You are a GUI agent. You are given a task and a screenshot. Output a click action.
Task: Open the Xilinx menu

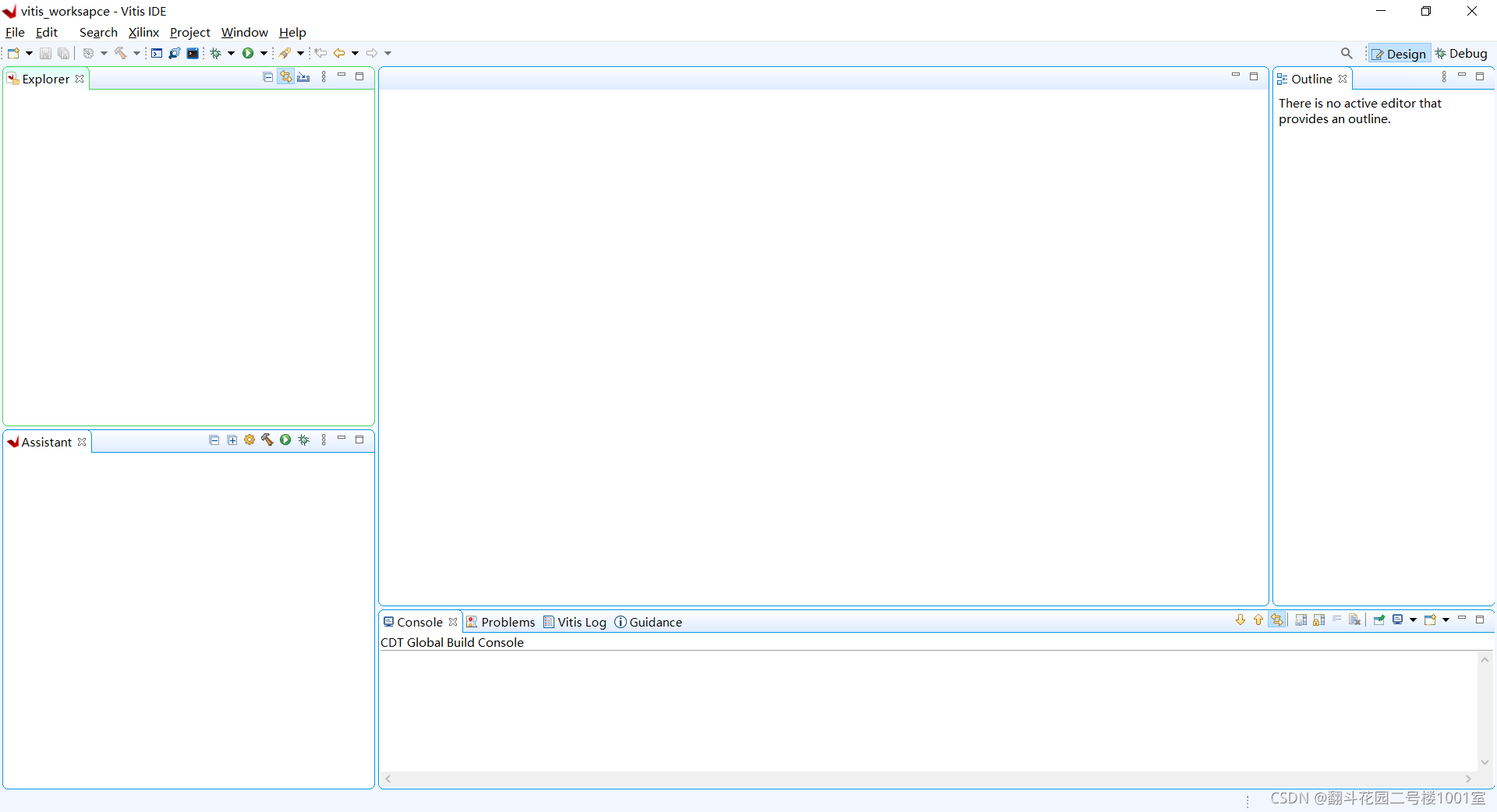pos(143,32)
